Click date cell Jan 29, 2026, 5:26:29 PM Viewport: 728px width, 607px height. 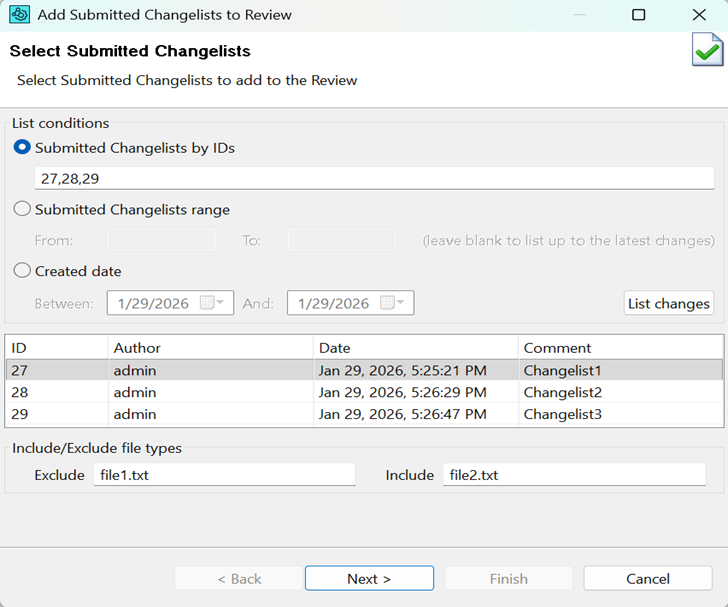403,392
